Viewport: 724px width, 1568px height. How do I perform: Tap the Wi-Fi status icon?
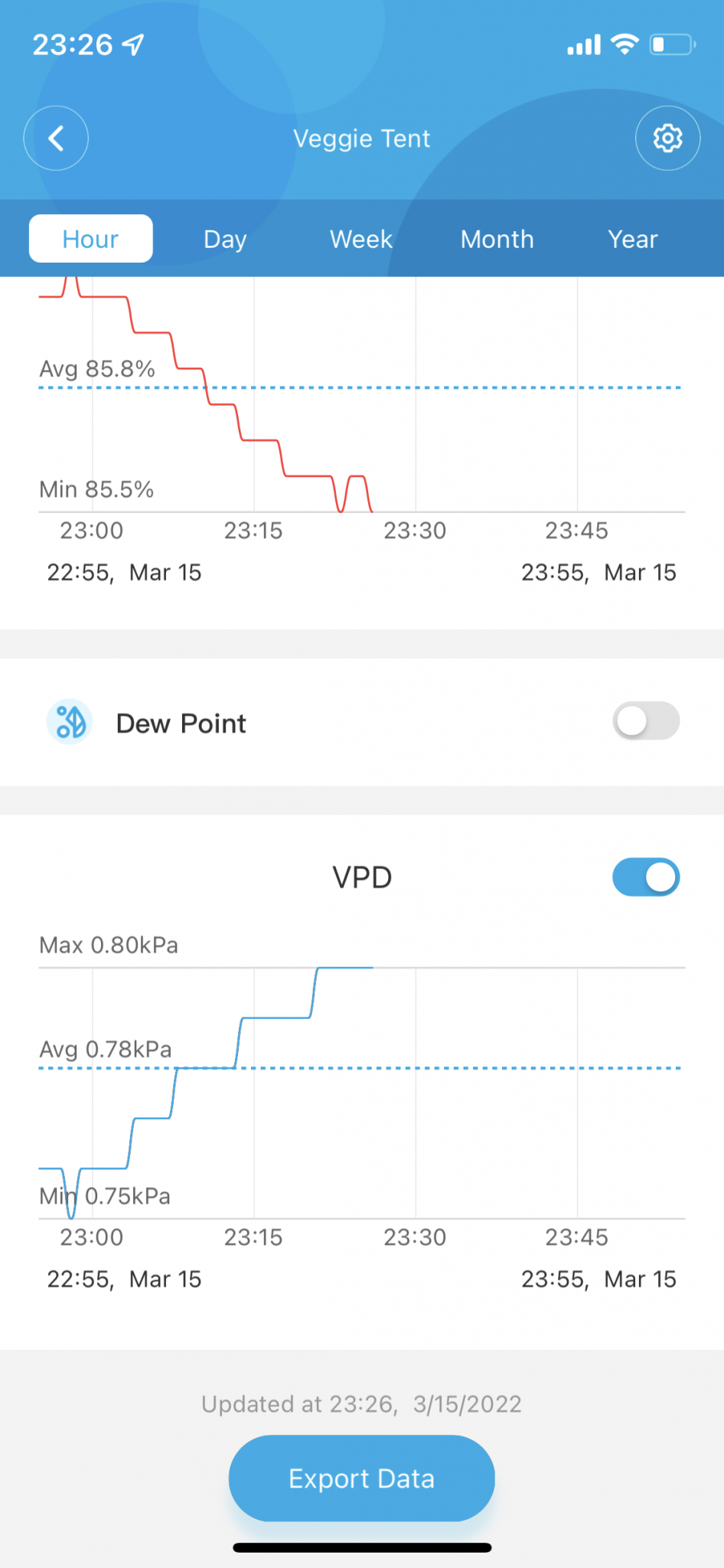point(625,44)
